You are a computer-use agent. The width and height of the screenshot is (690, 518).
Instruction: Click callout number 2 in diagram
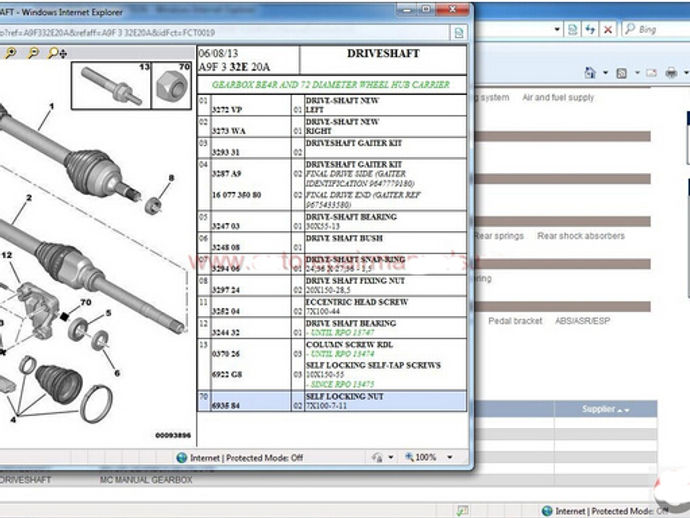29,198
